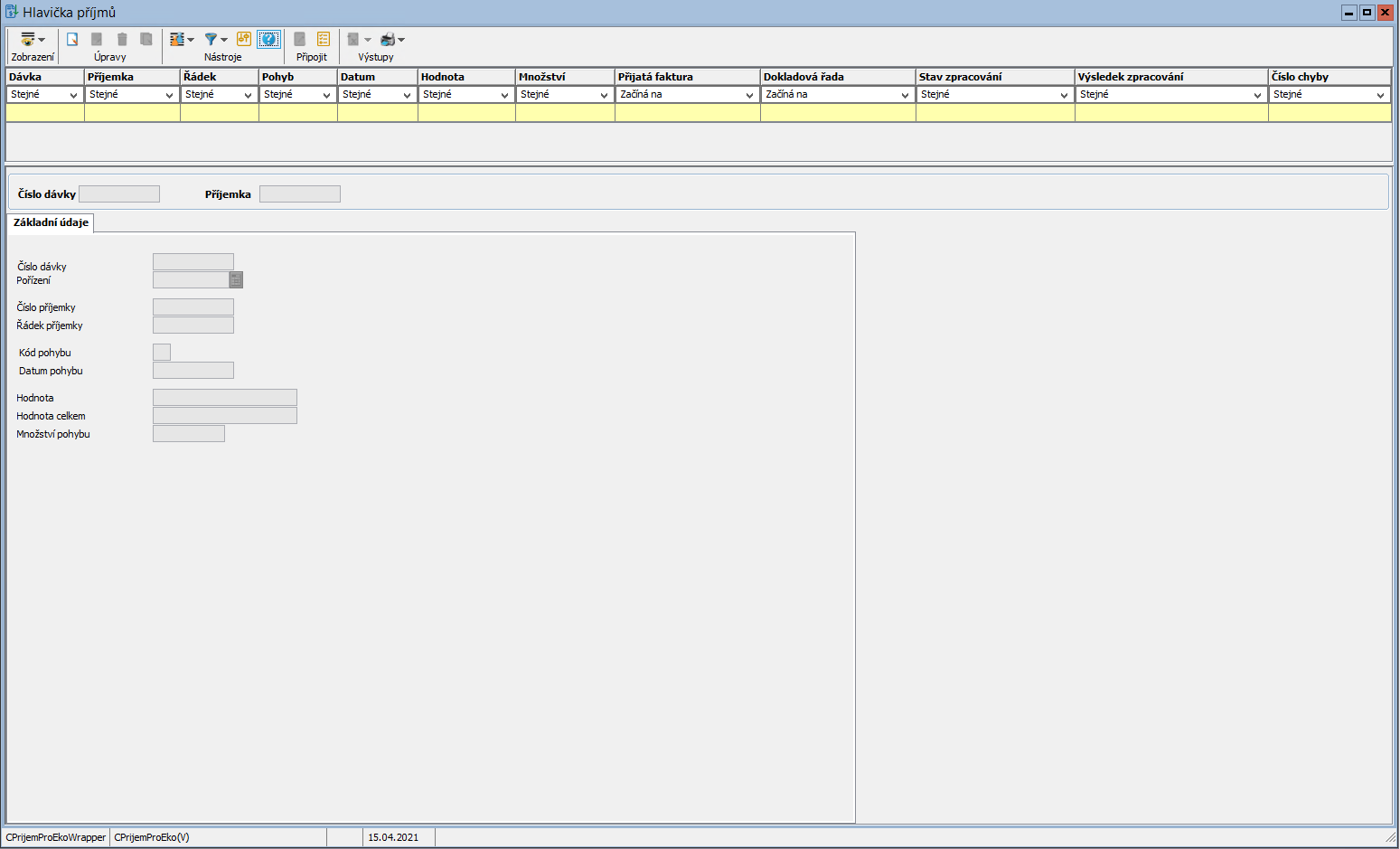Expand the Dávka filter condition dropdown
The width and height of the screenshot is (1400, 849).
coord(73,95)
